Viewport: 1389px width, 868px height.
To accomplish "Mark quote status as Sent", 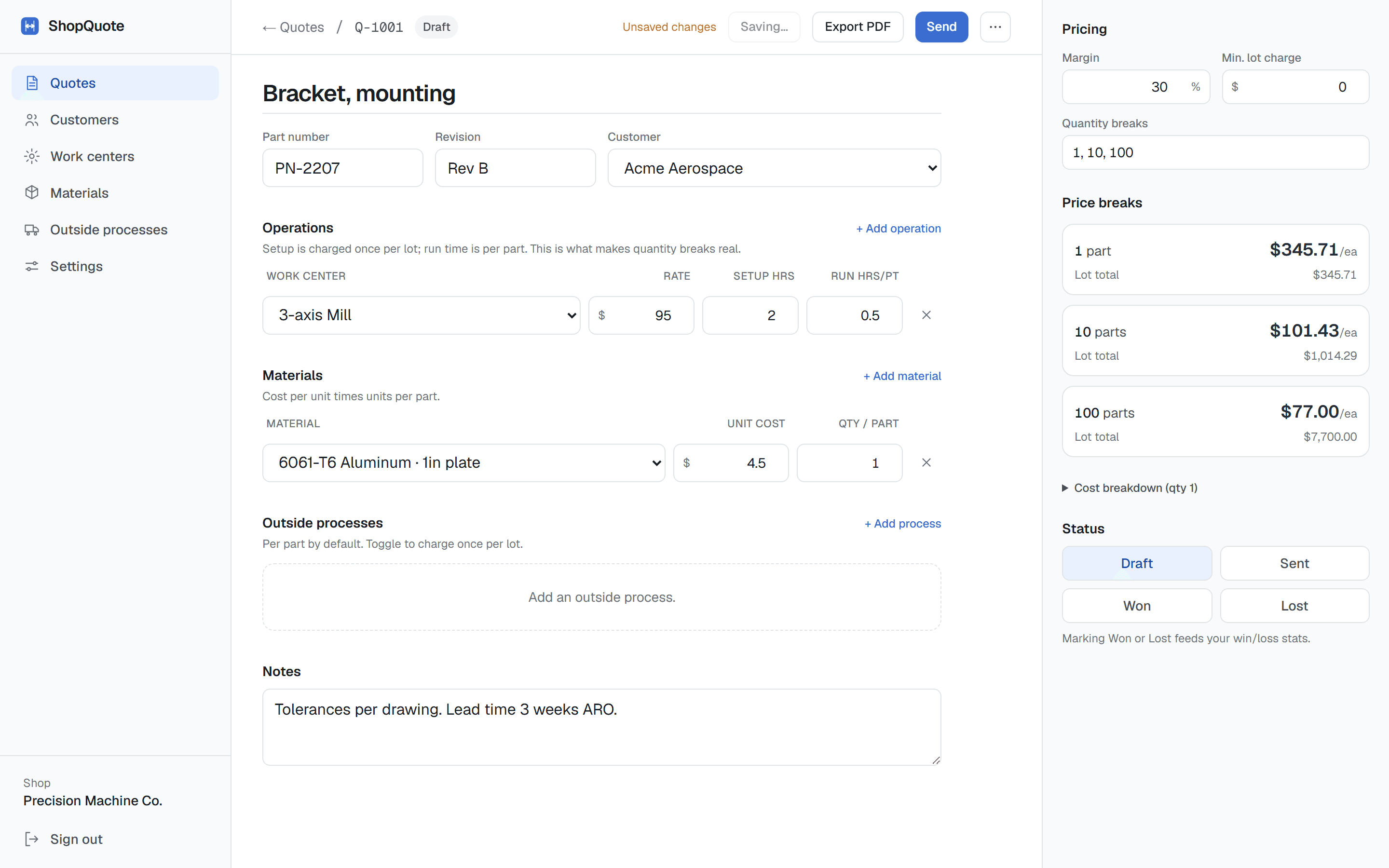I will [x=1294, y=563].
